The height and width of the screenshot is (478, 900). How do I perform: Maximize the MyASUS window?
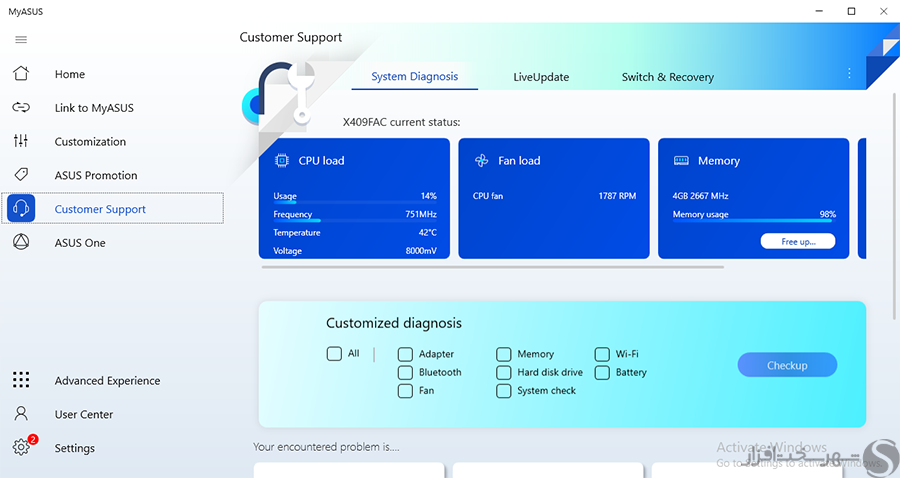852,11
